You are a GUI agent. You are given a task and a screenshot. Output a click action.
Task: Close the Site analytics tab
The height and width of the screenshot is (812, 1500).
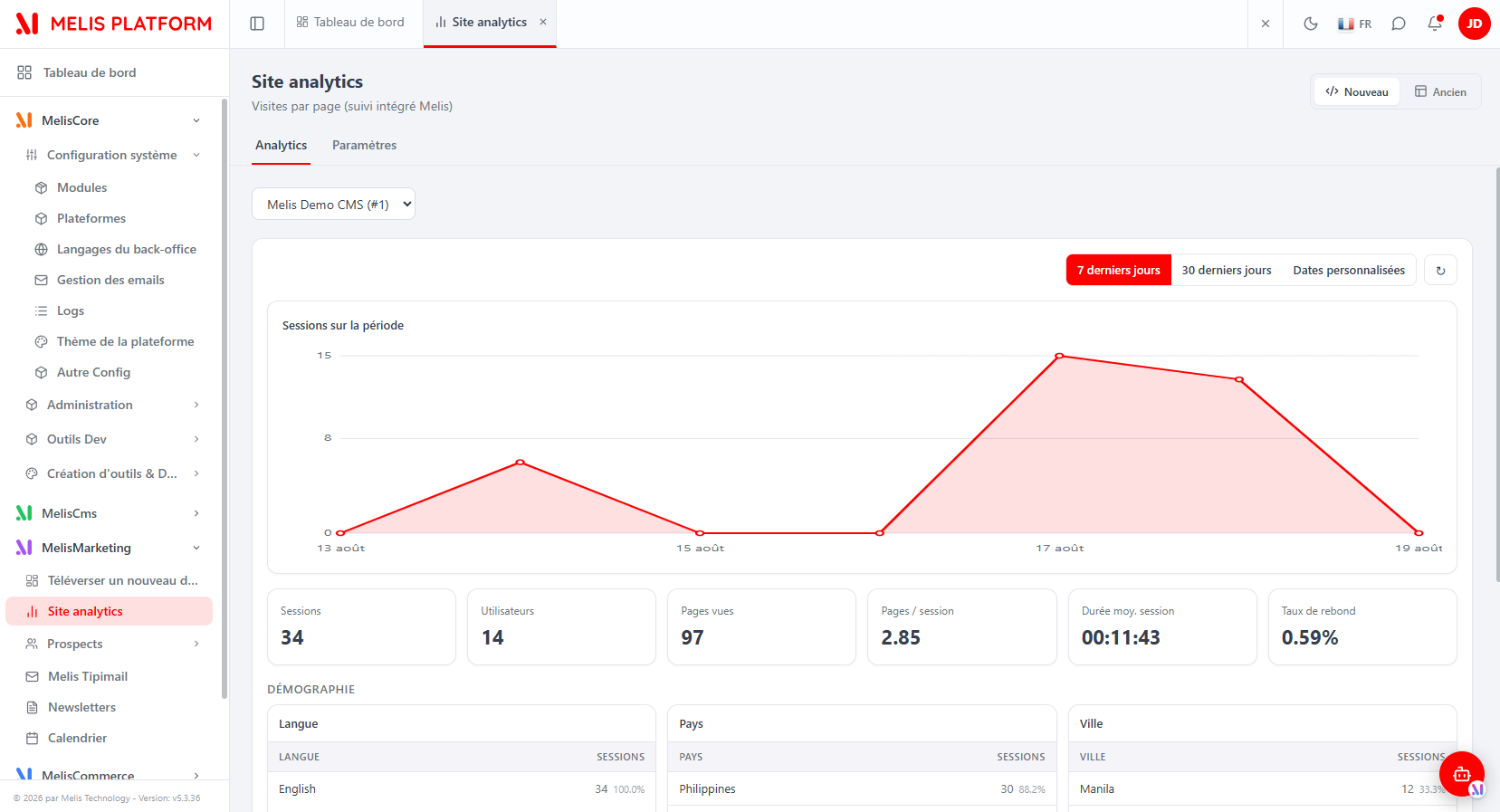[543, 22]
